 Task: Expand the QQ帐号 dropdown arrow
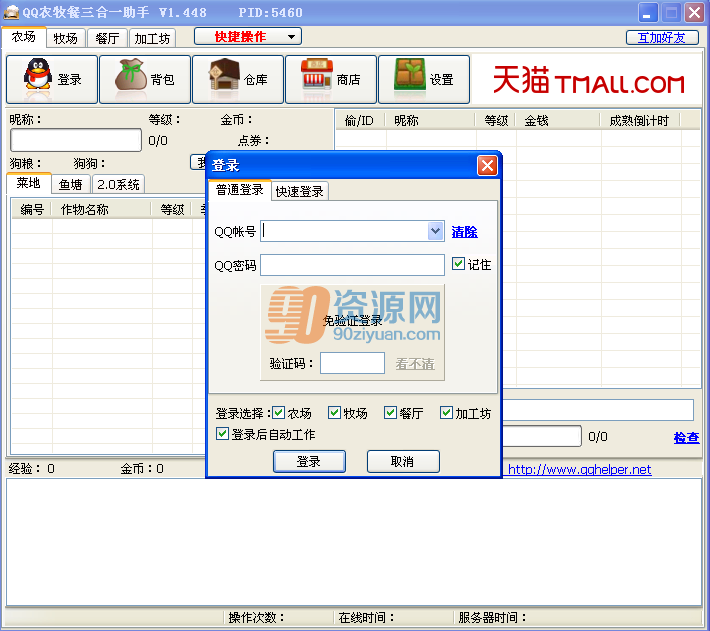pos(435,231)
